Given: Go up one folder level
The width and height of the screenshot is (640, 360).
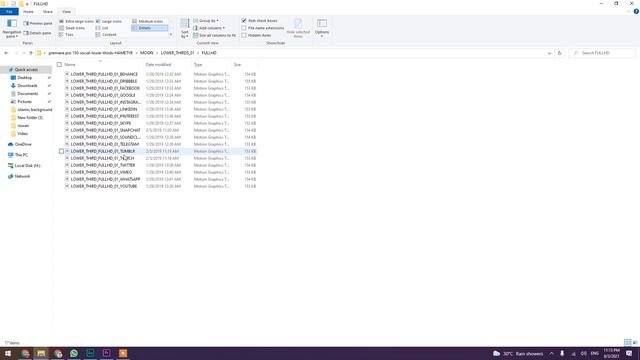Looking at the screenshot, I should (31, 53).
